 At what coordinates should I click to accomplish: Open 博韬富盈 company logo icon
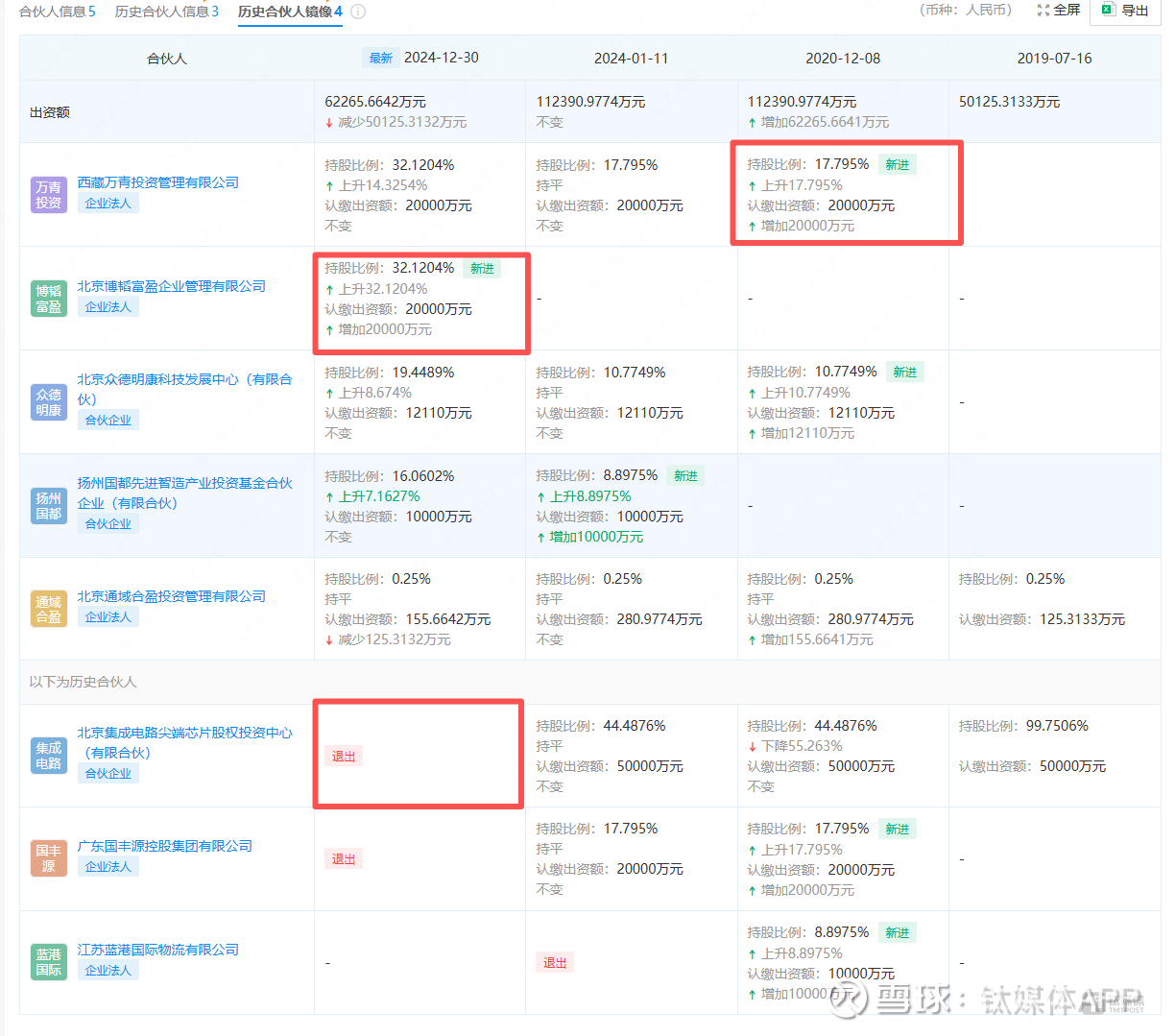[x=49, y=299]
